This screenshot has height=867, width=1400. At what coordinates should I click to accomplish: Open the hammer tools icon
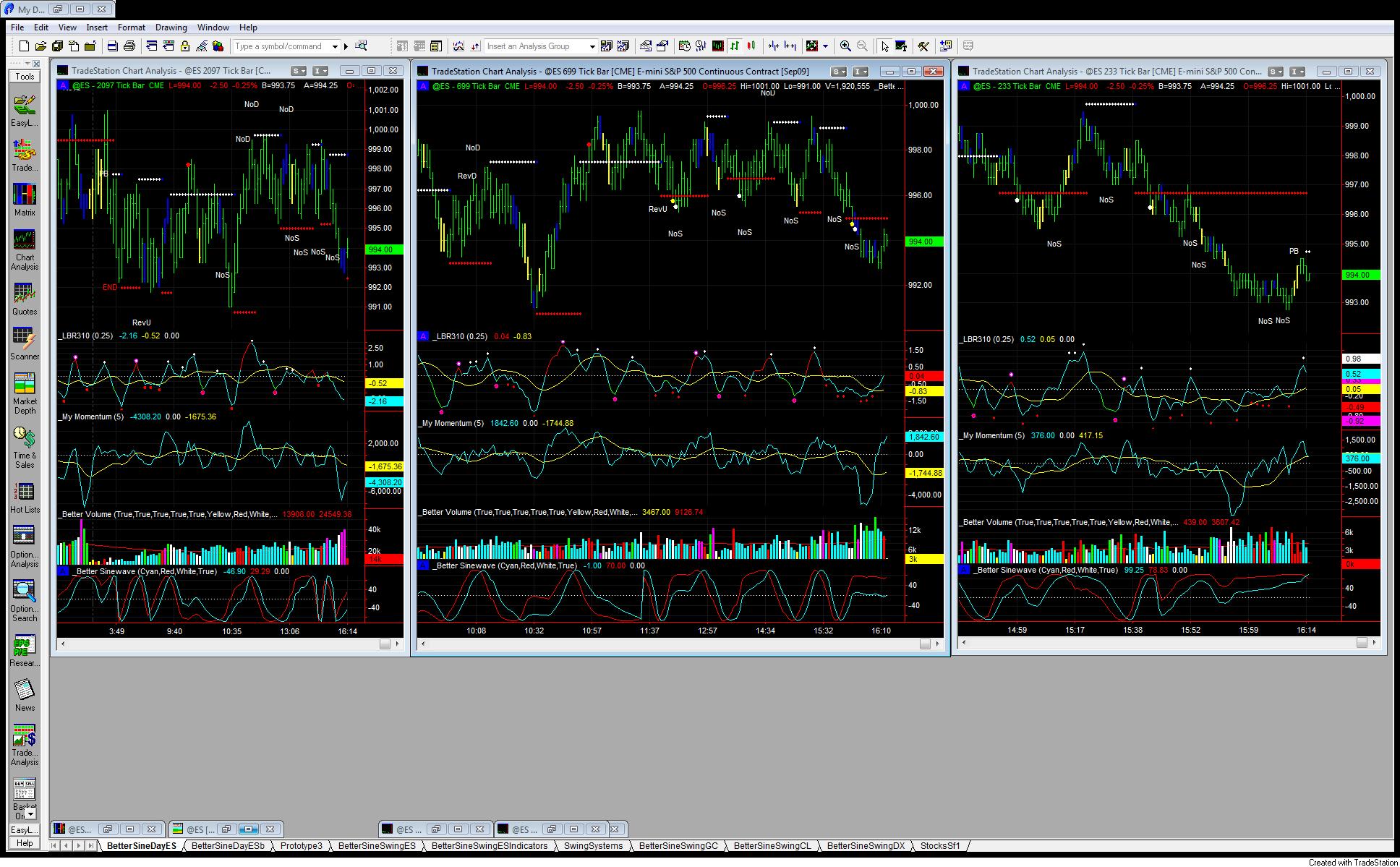(x=923, y=46)
